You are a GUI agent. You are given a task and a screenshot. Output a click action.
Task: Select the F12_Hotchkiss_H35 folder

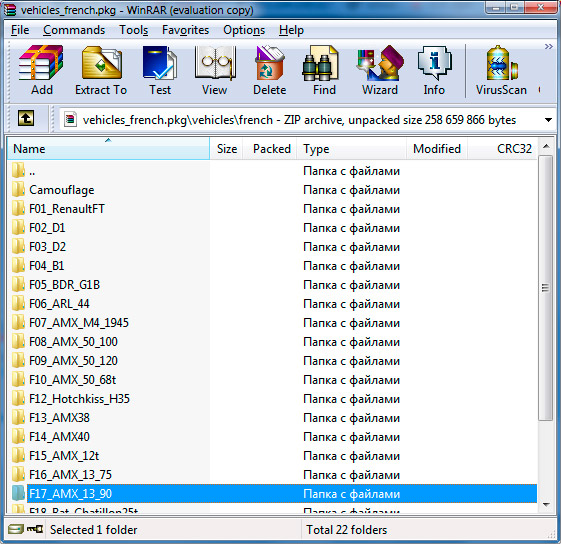point(272,399)
